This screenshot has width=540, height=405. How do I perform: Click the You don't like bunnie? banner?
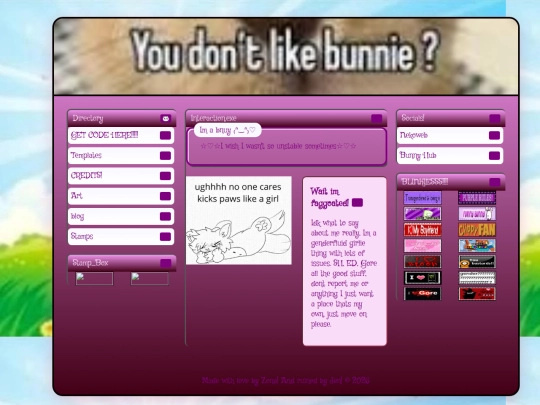point(286,56)
